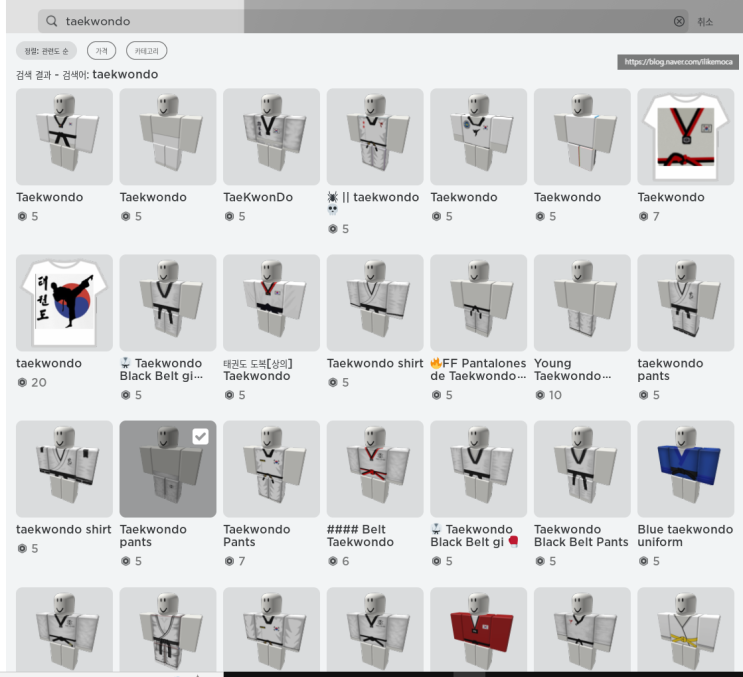Select the red-collar Taekwondo t-shirt priced 7

(685, 136)
